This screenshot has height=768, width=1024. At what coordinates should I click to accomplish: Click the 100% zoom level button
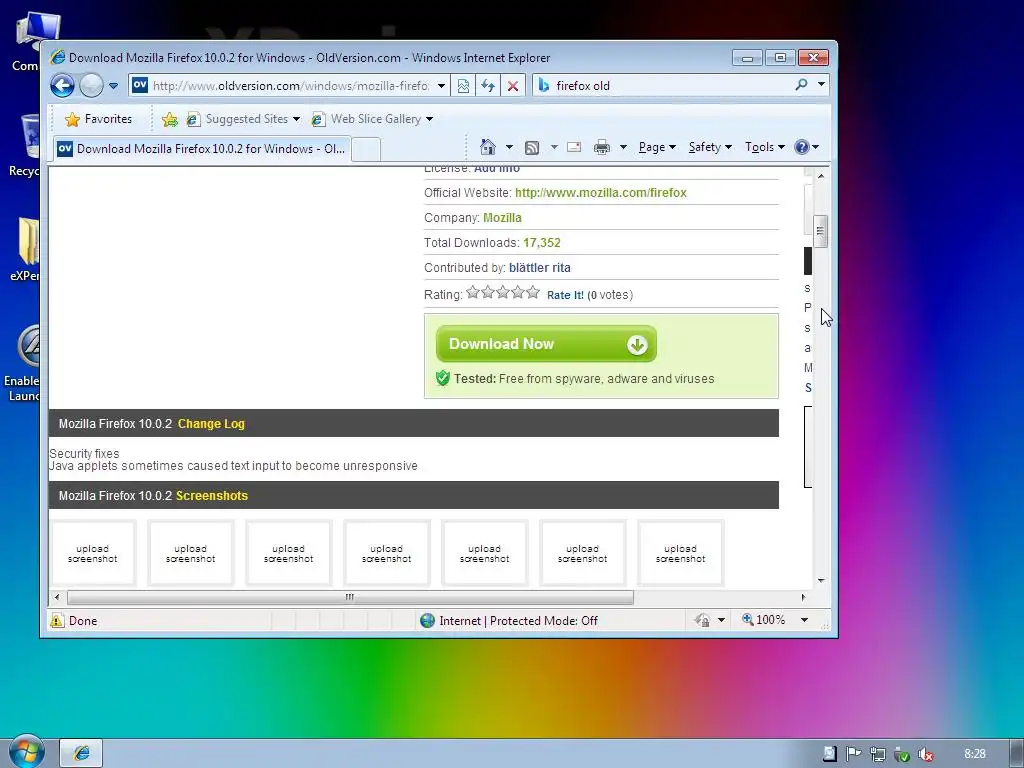[763, 620]
